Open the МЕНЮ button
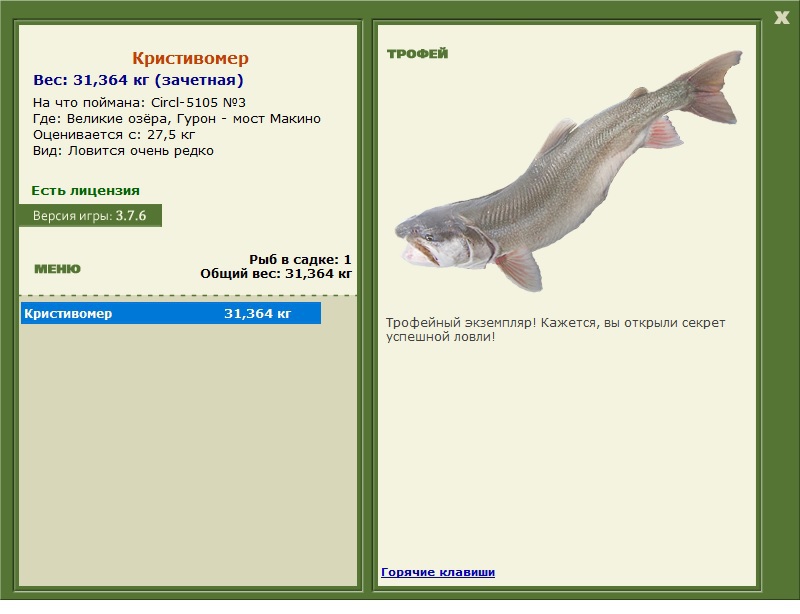 (57, 269)
